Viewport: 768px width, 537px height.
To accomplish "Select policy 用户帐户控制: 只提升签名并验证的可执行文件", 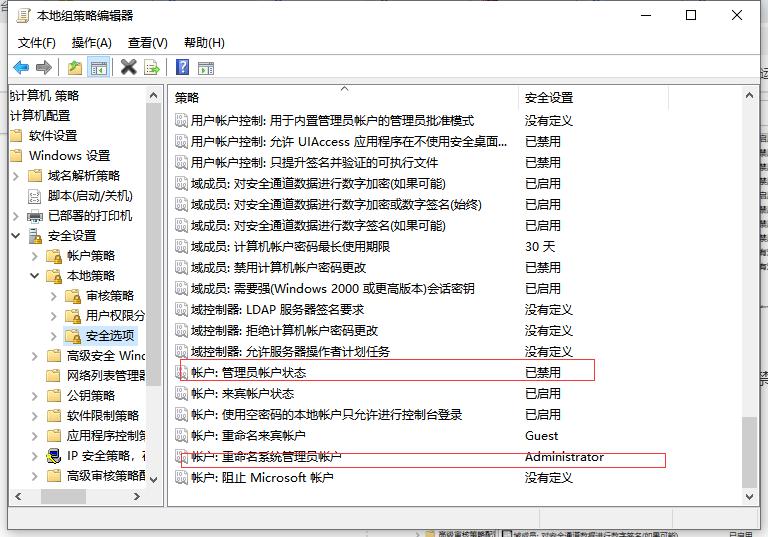I will pos(314,162).
